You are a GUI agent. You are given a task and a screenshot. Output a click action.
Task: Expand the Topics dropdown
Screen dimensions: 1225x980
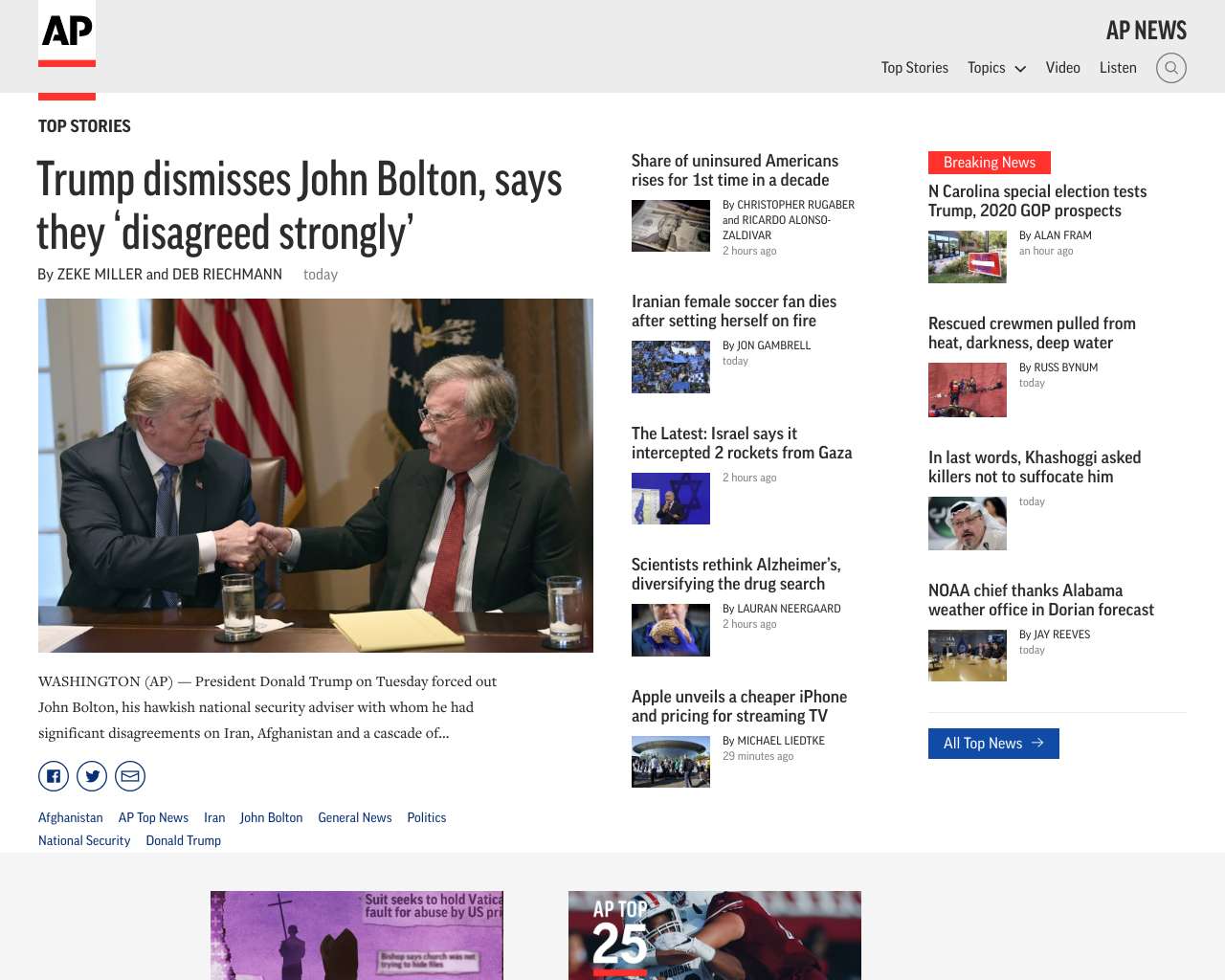[x=996, y=68]
